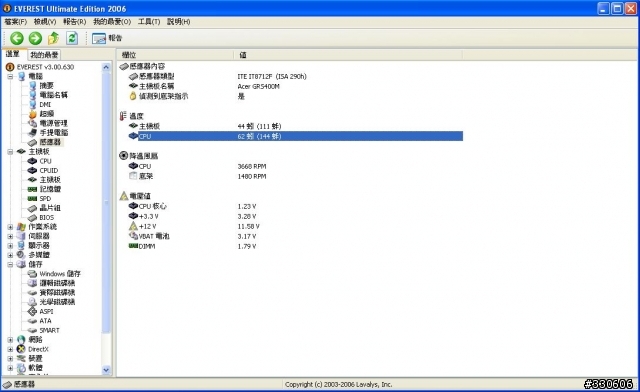640x392 pixels.
Task: Select the 邏輯磁碟機 logical drives icon
Action: [32, 283]
